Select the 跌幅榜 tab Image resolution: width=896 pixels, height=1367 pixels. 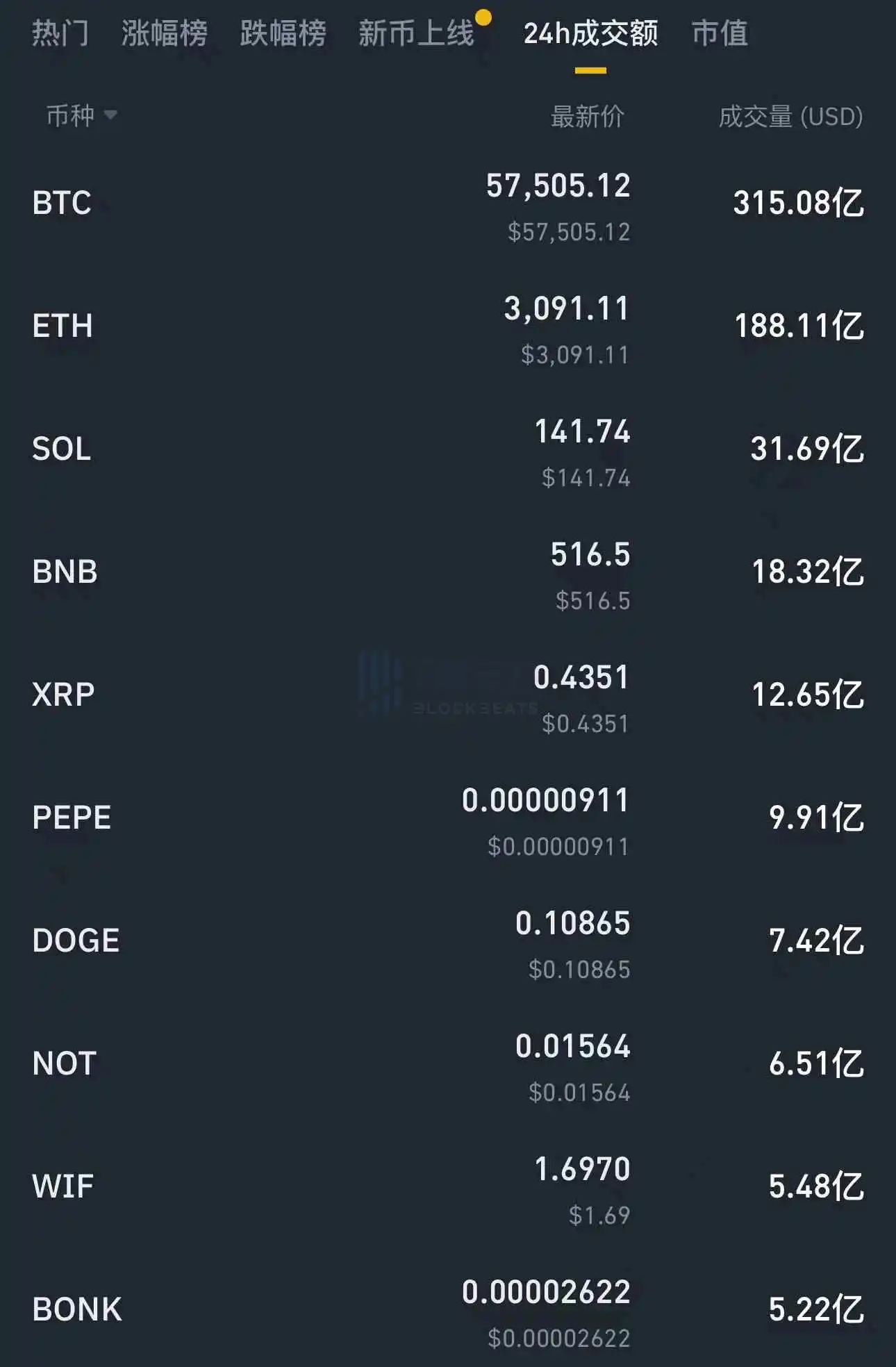coord(283,33)
